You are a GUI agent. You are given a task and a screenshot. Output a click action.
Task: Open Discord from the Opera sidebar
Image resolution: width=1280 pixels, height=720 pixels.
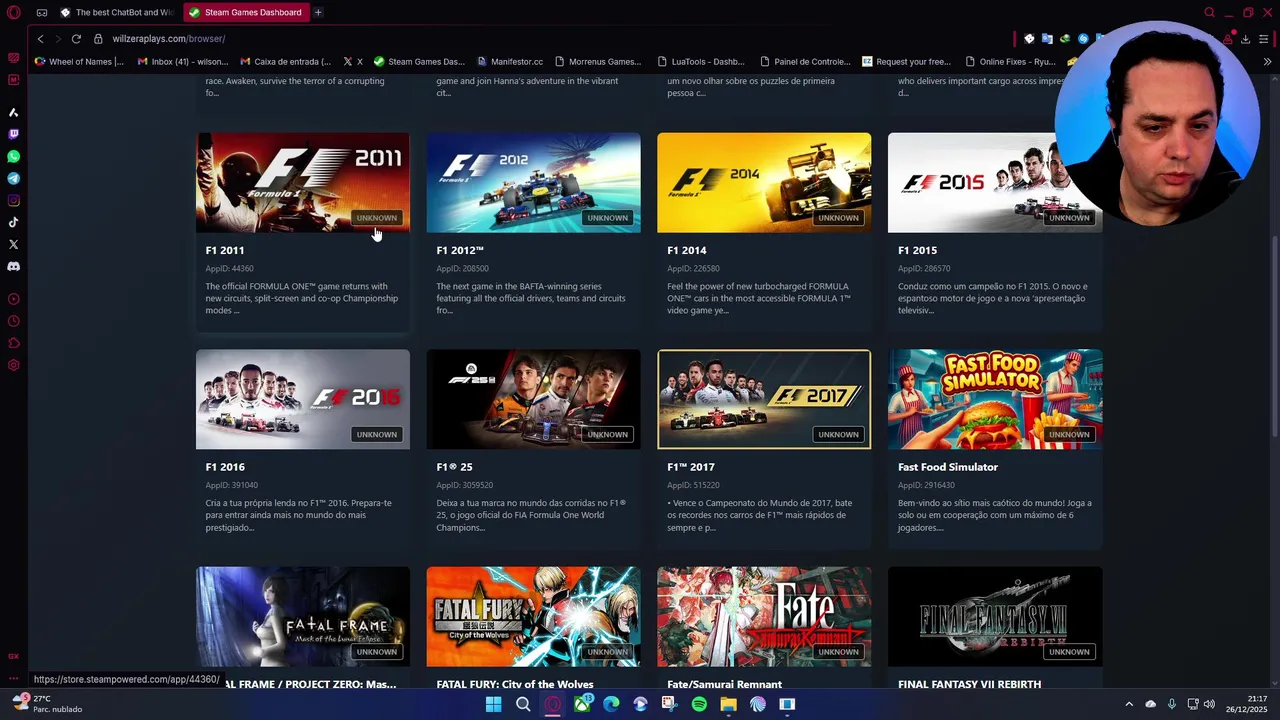[x=13, y=266]
